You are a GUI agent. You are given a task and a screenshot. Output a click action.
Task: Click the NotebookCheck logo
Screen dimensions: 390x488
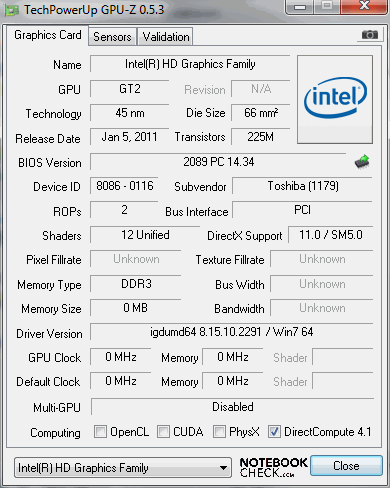tap(273, 467)
